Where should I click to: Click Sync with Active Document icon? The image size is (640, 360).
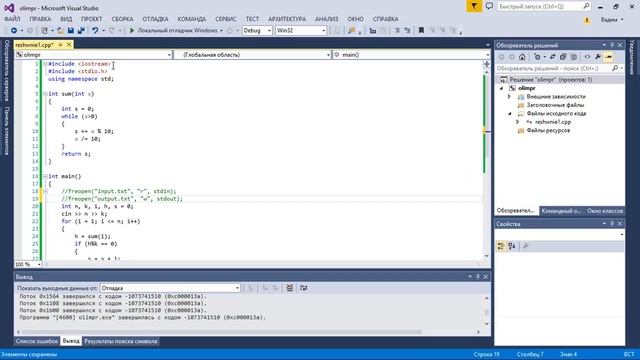click(x=553, y=57)
